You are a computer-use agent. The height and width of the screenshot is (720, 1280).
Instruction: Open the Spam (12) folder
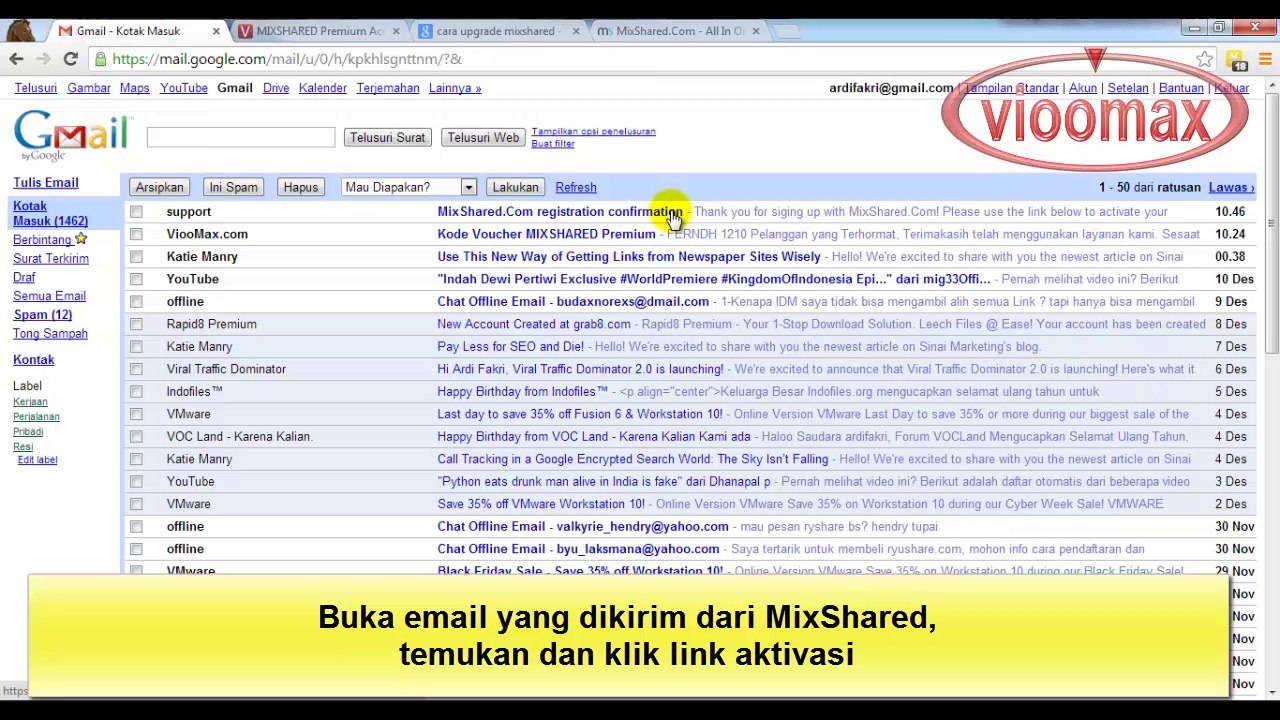pyautogui.click(x=42, y=315)
